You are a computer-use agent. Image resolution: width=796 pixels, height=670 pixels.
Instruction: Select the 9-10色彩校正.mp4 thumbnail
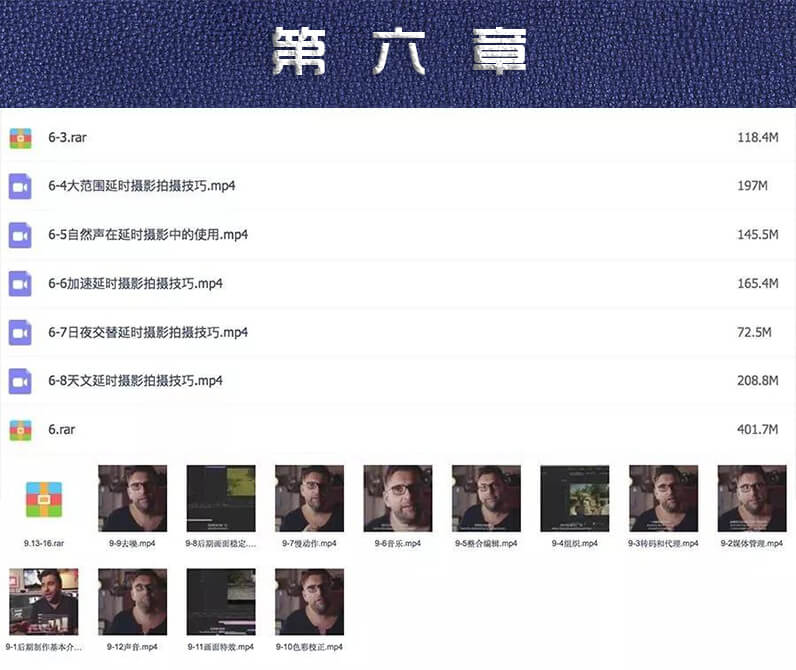click(x=309, y=602)
